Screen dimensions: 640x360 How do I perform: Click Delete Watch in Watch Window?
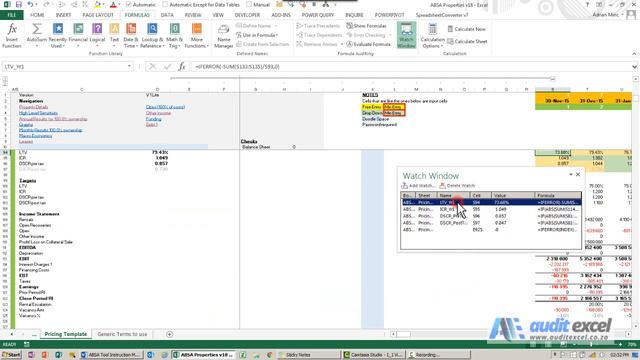pyautogui.click(x=457, y=186)
